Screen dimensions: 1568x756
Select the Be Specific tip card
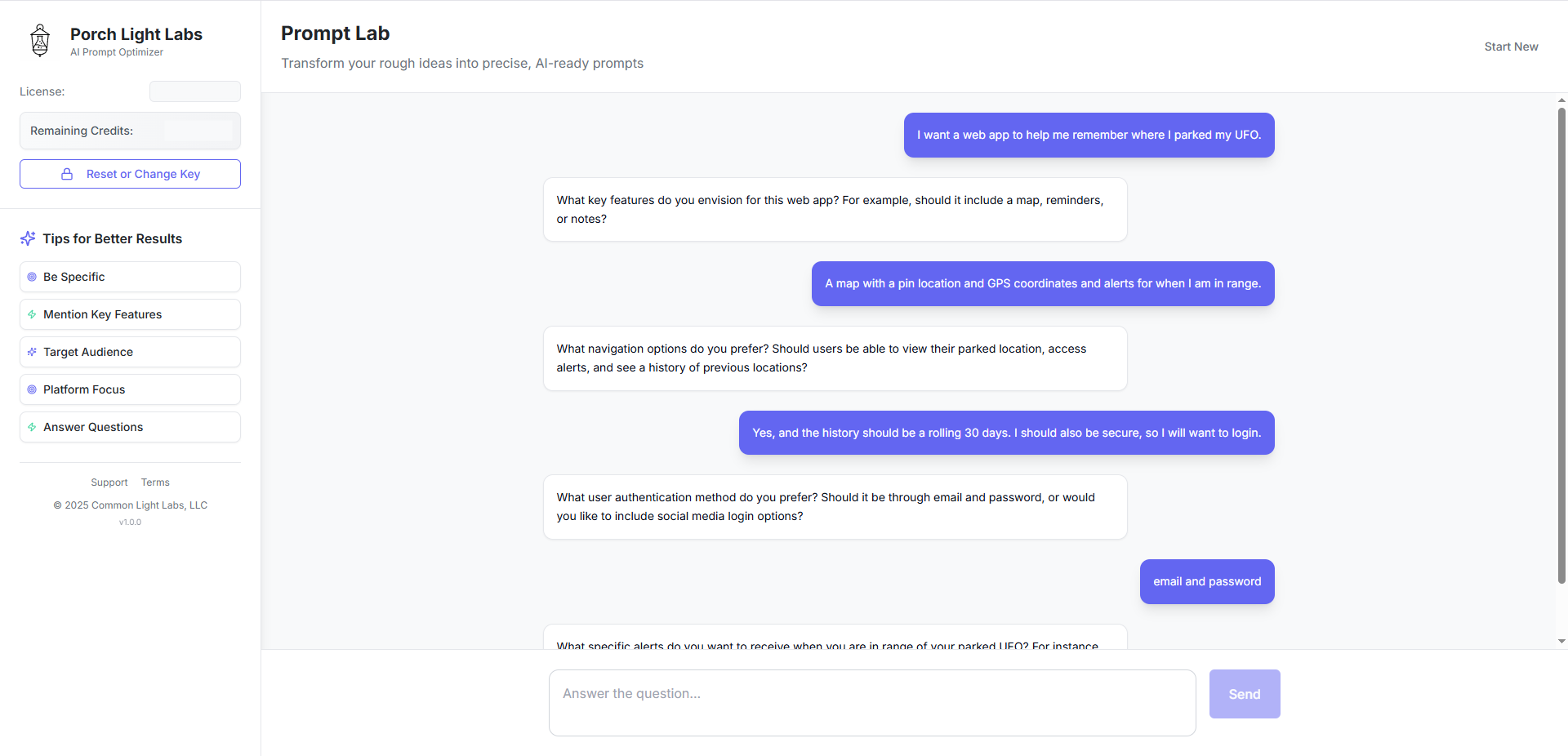pyautogui.click(x=130, y=277)
